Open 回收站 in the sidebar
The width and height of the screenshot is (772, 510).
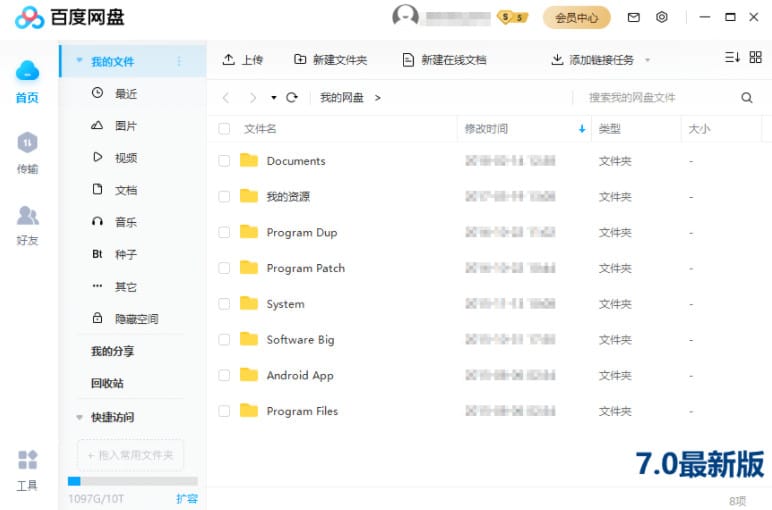point(107,383)
